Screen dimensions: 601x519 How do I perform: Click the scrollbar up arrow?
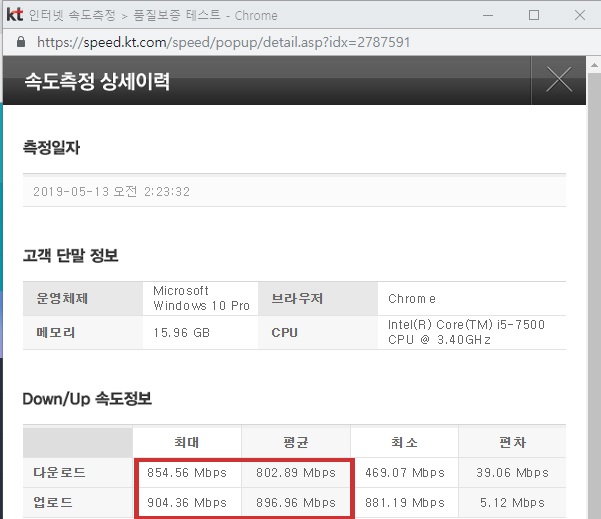tap(594, 65)
